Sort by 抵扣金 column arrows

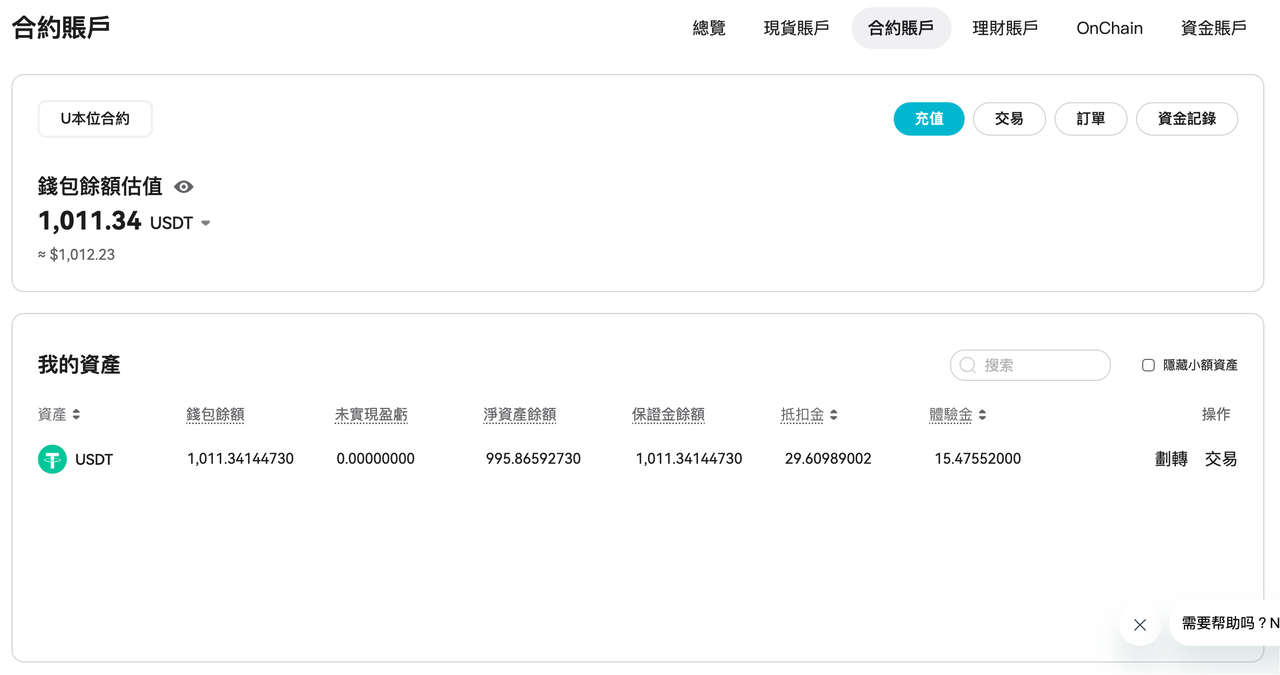tap(833, 414)
